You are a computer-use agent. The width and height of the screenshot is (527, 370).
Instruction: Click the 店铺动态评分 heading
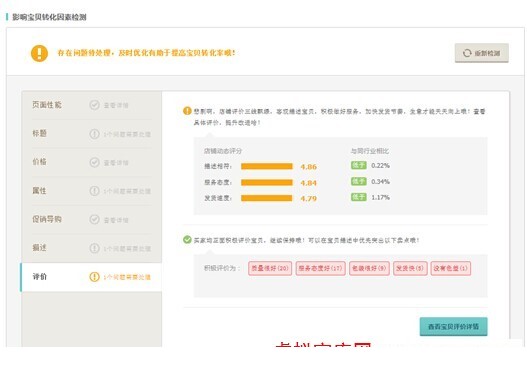(x=223, y=151)
